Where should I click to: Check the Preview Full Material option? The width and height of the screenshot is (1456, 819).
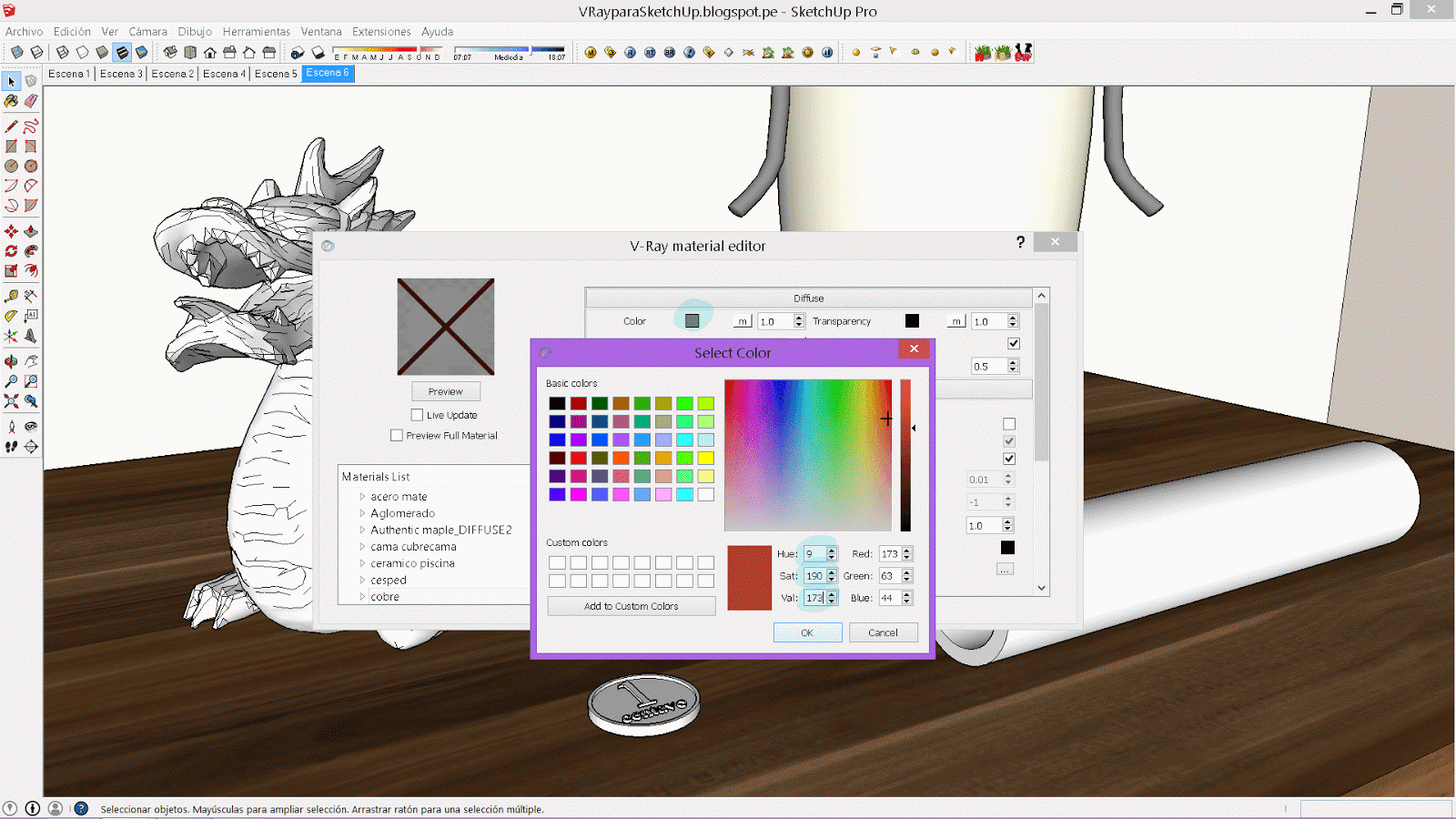(397, 435)
